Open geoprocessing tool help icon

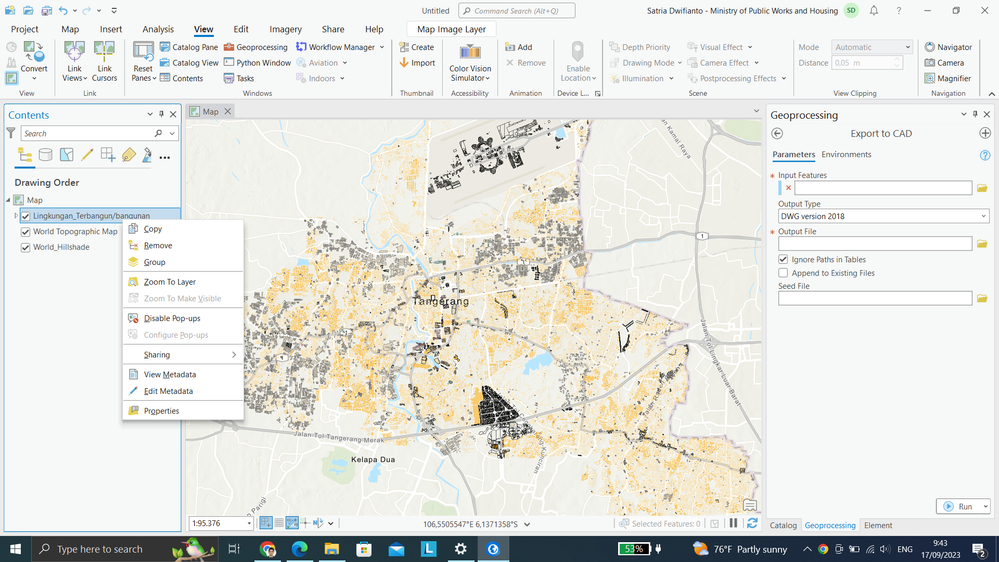click(x=985, y=155)
